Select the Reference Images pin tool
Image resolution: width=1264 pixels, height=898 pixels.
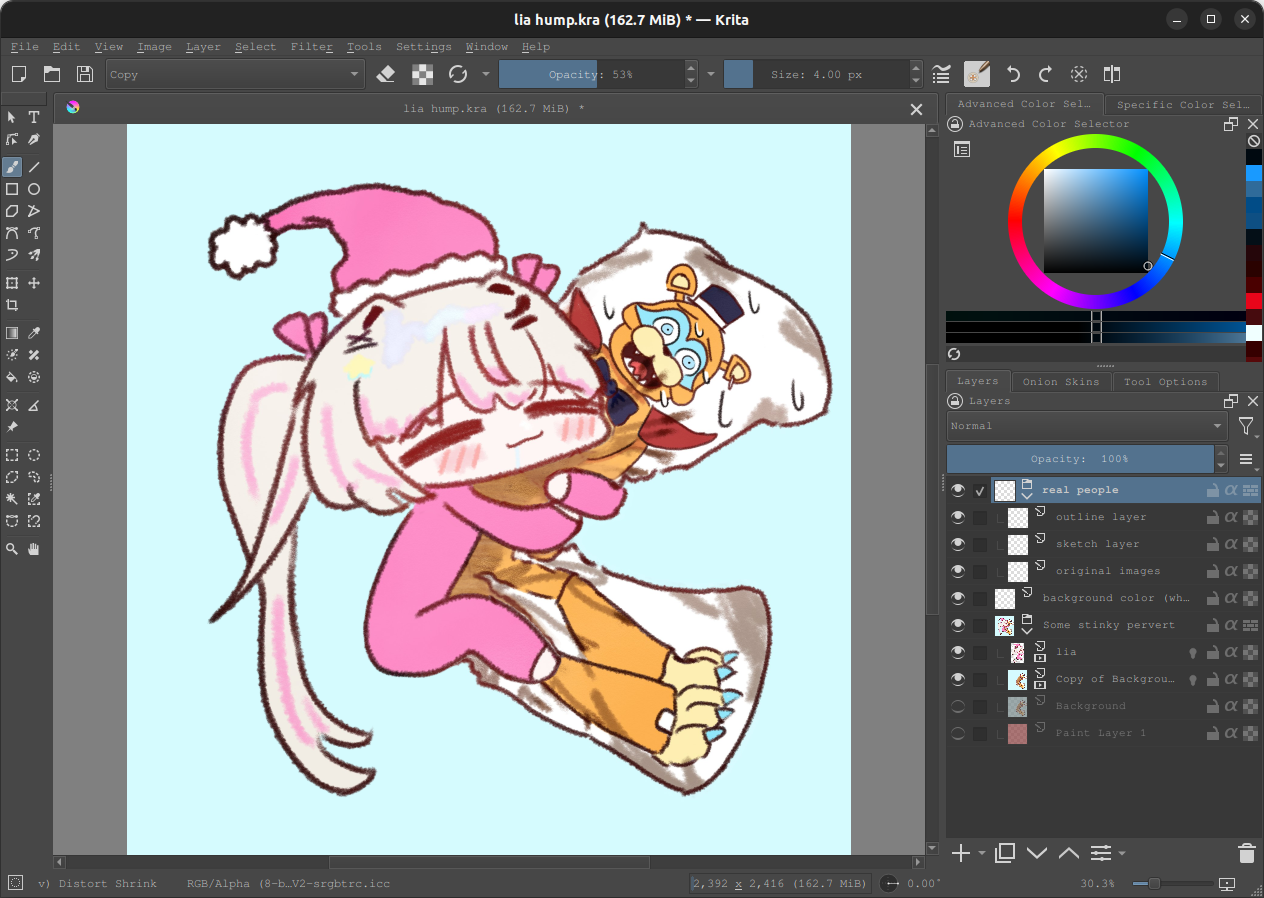[12, 427]
